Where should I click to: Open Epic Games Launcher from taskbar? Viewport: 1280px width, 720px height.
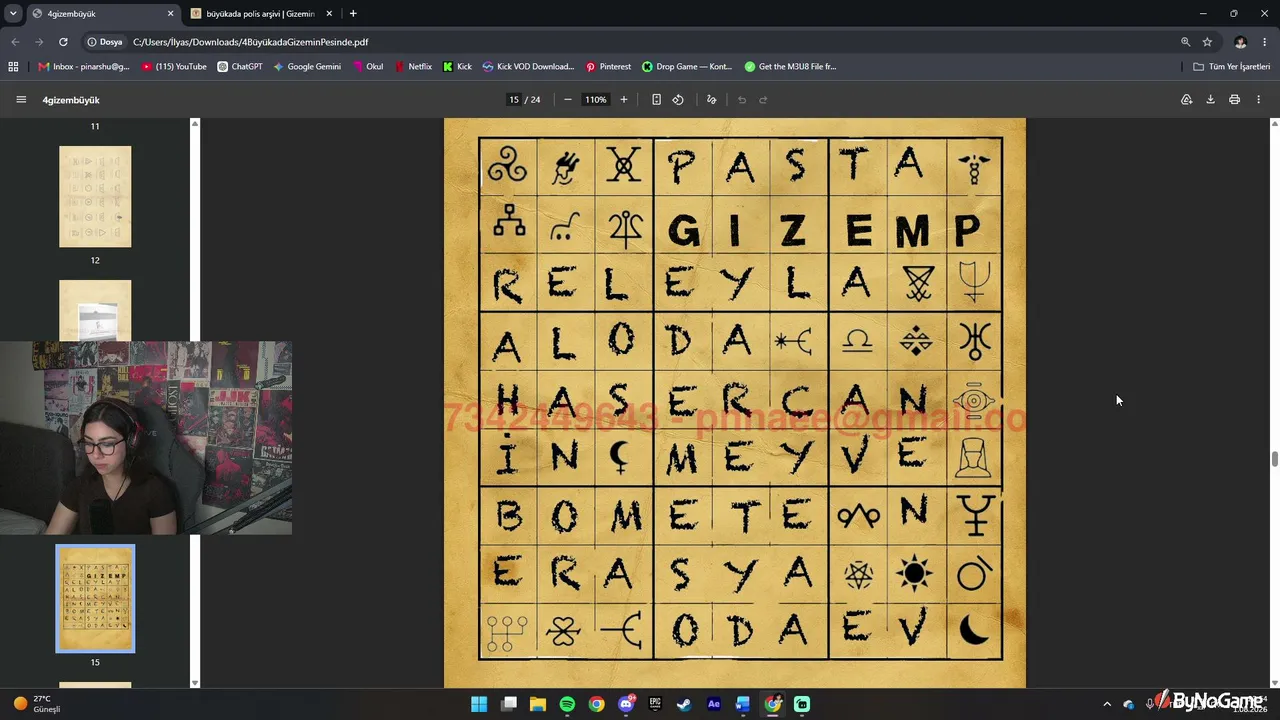tap(655, 704)
